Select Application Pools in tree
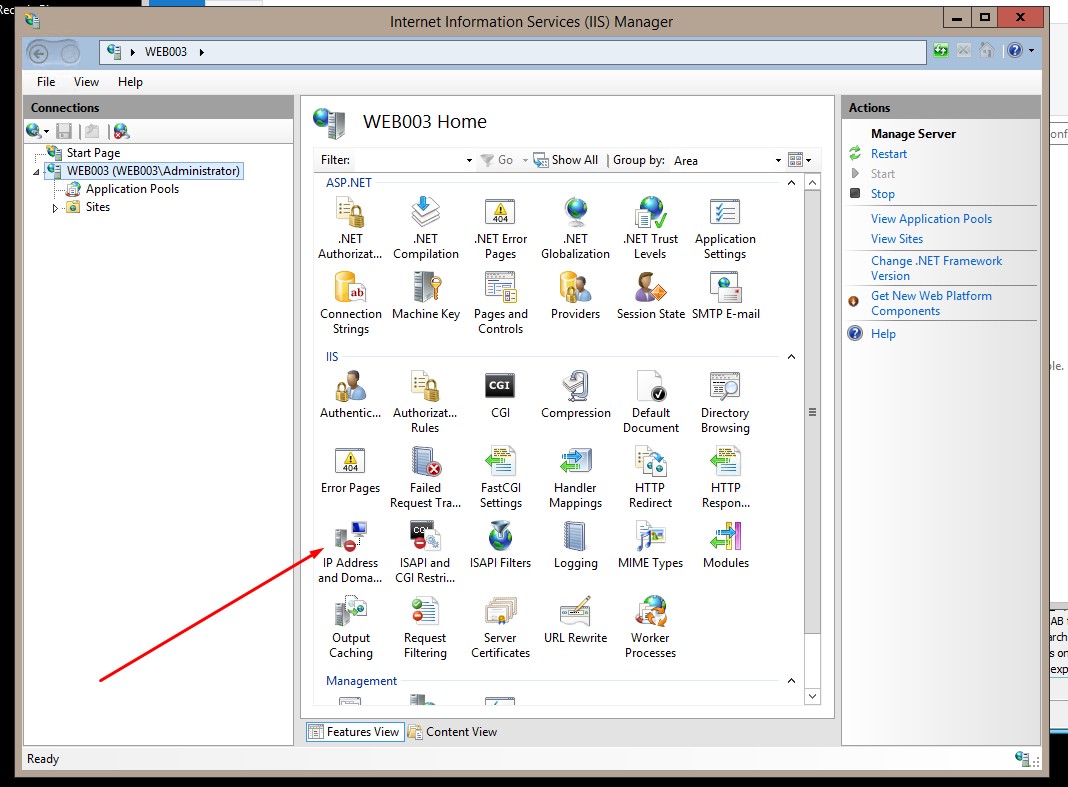The height and width of the screenshot is (787, 1068). click(x=132, y=189)
